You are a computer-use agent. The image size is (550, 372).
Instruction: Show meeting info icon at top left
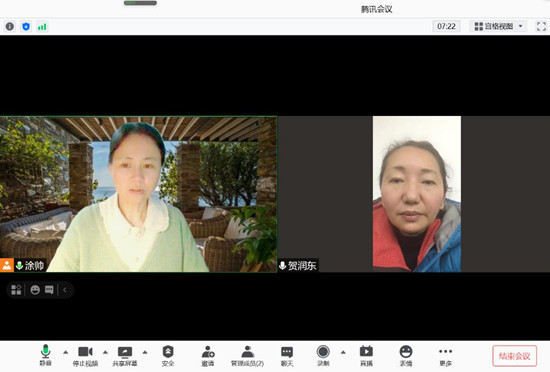(10, 26)
